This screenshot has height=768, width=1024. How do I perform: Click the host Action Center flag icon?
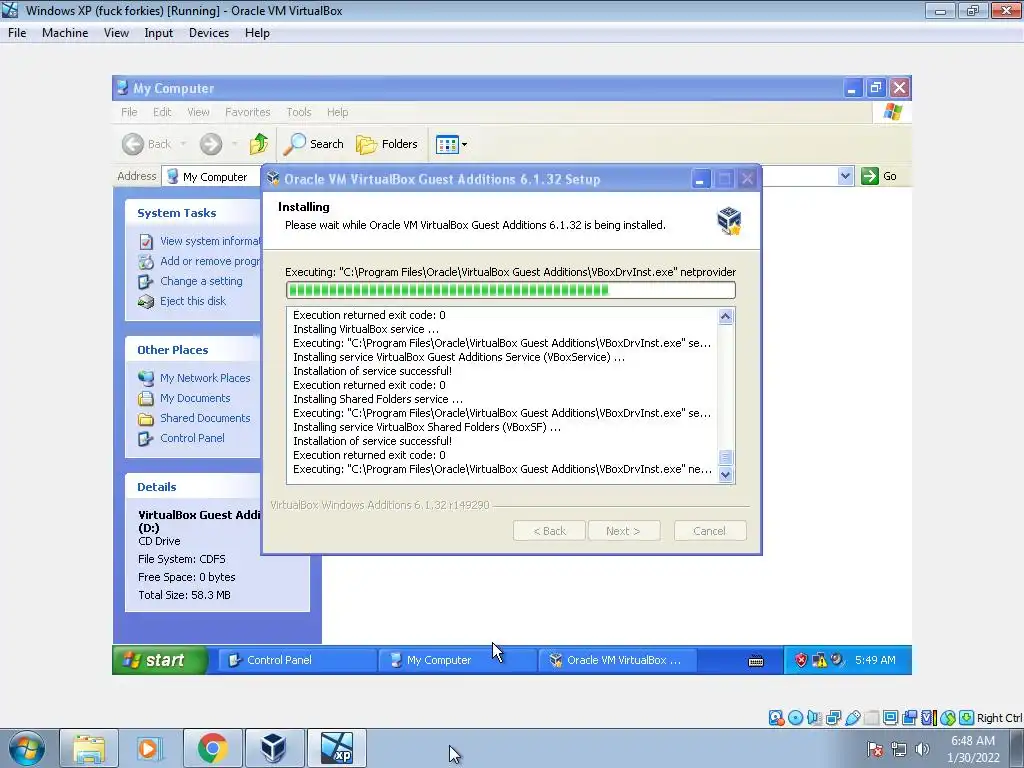pos(875,749)
